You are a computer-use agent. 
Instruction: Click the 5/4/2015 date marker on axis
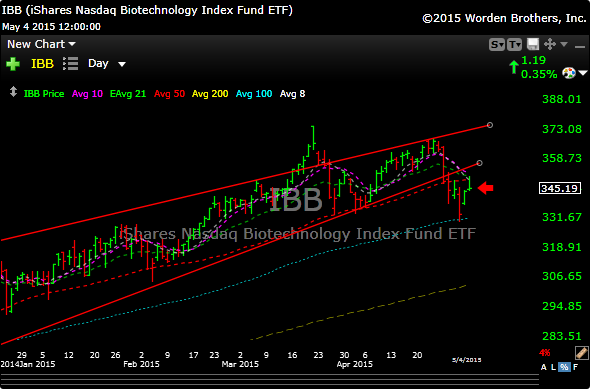[x=467, y=360]
